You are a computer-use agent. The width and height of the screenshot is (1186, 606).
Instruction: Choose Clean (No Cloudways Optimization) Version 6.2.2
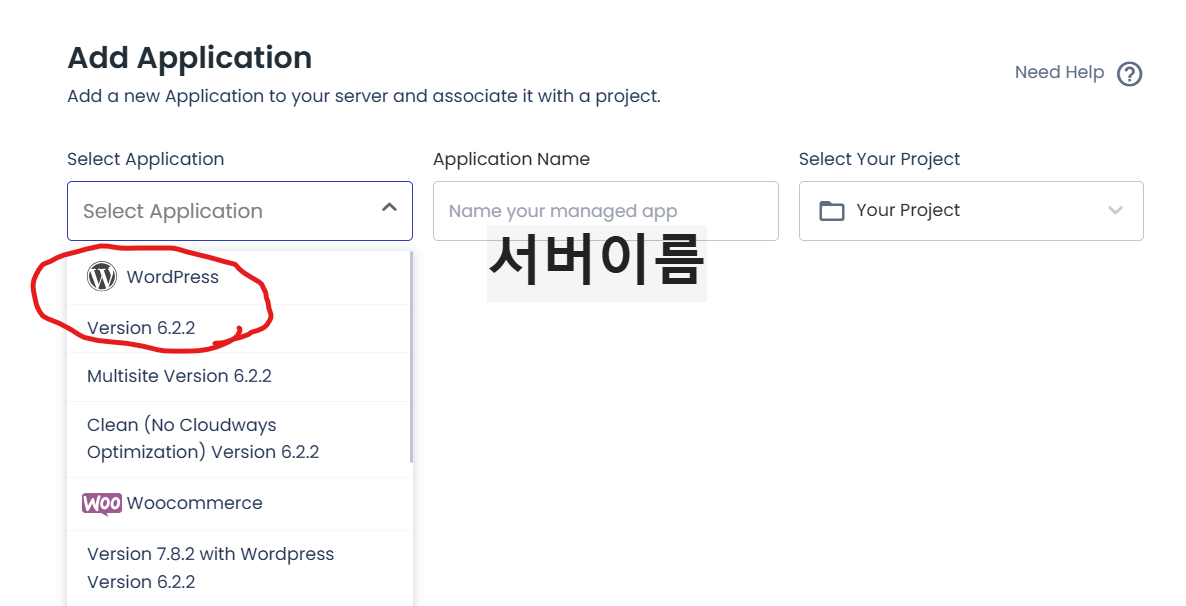[x=239, y=439]
